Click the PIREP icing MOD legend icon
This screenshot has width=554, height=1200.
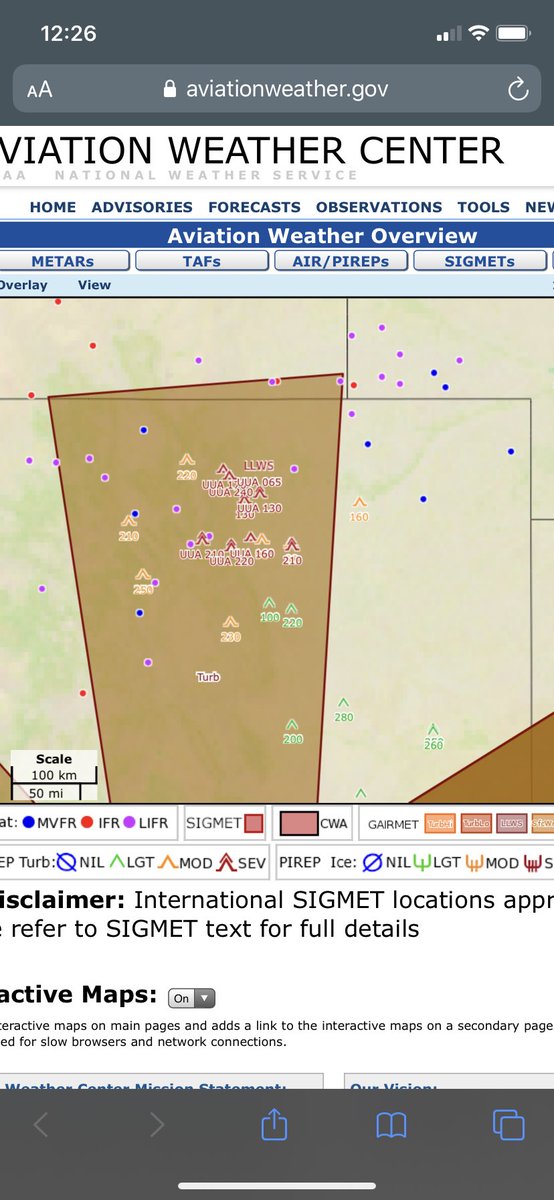(473, 861)
